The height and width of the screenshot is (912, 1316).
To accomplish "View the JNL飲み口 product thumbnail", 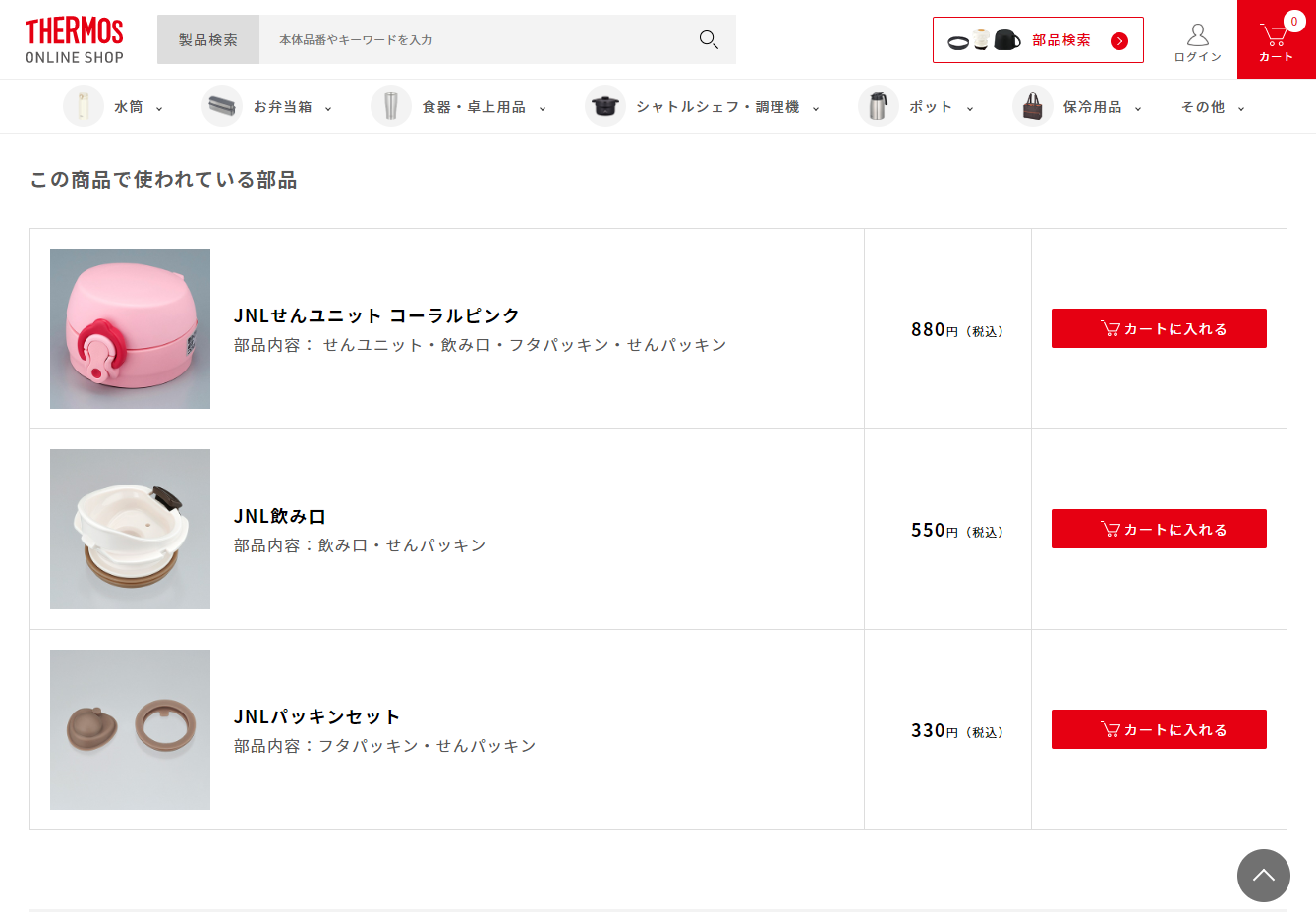I will point(130,529).
